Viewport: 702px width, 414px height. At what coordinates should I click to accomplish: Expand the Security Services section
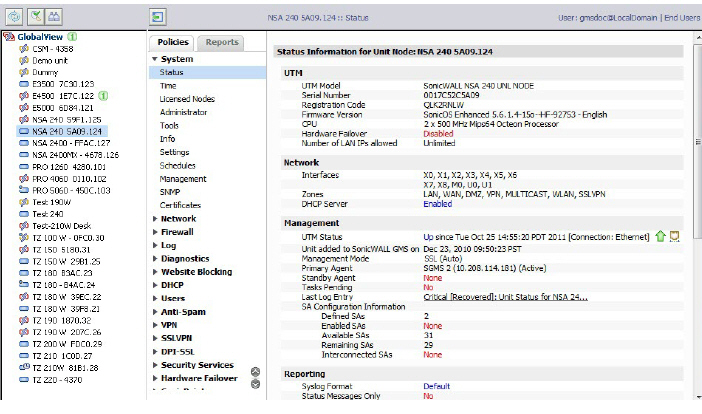[x=155, y=365]
